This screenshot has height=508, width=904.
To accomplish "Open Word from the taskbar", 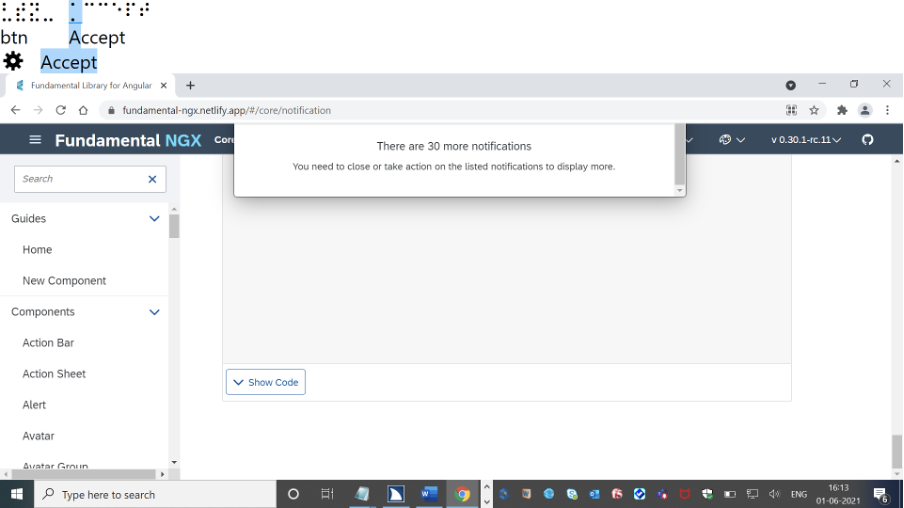I will 429,494.
